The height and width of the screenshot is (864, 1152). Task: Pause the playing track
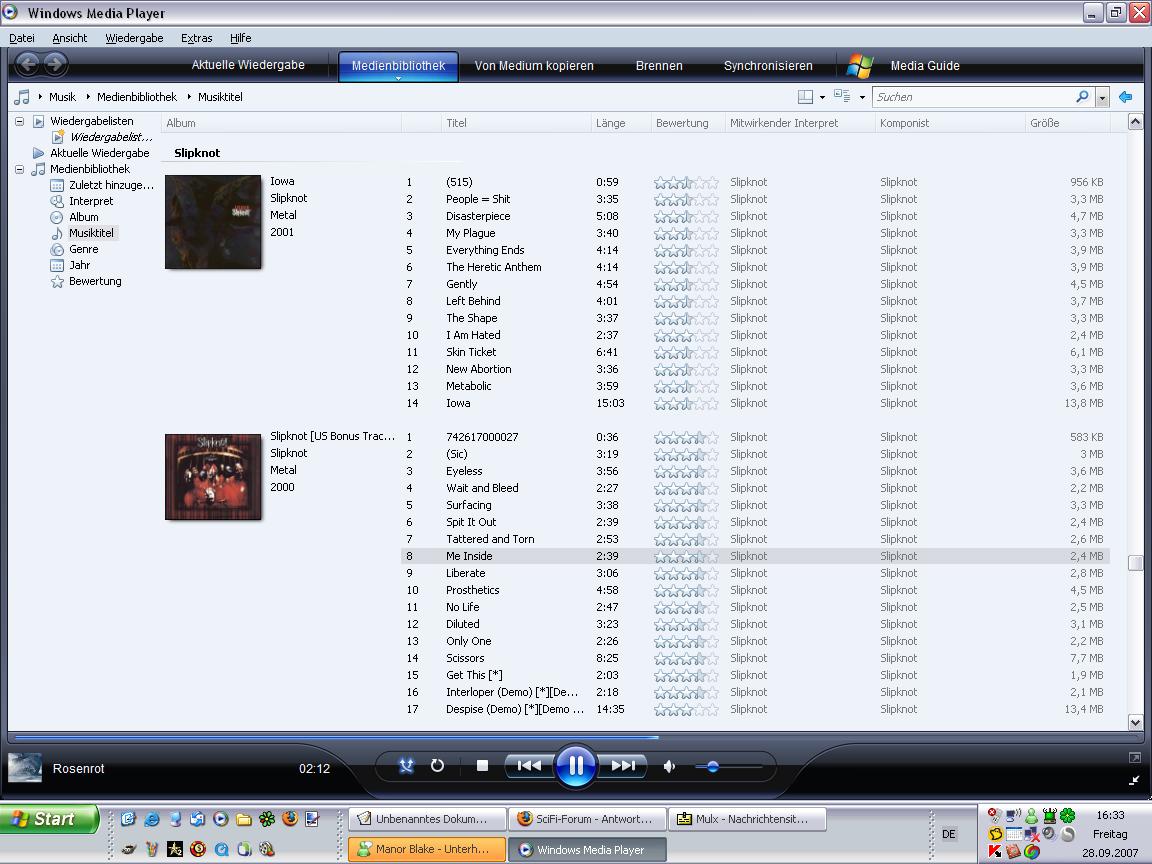coord(576,766)
